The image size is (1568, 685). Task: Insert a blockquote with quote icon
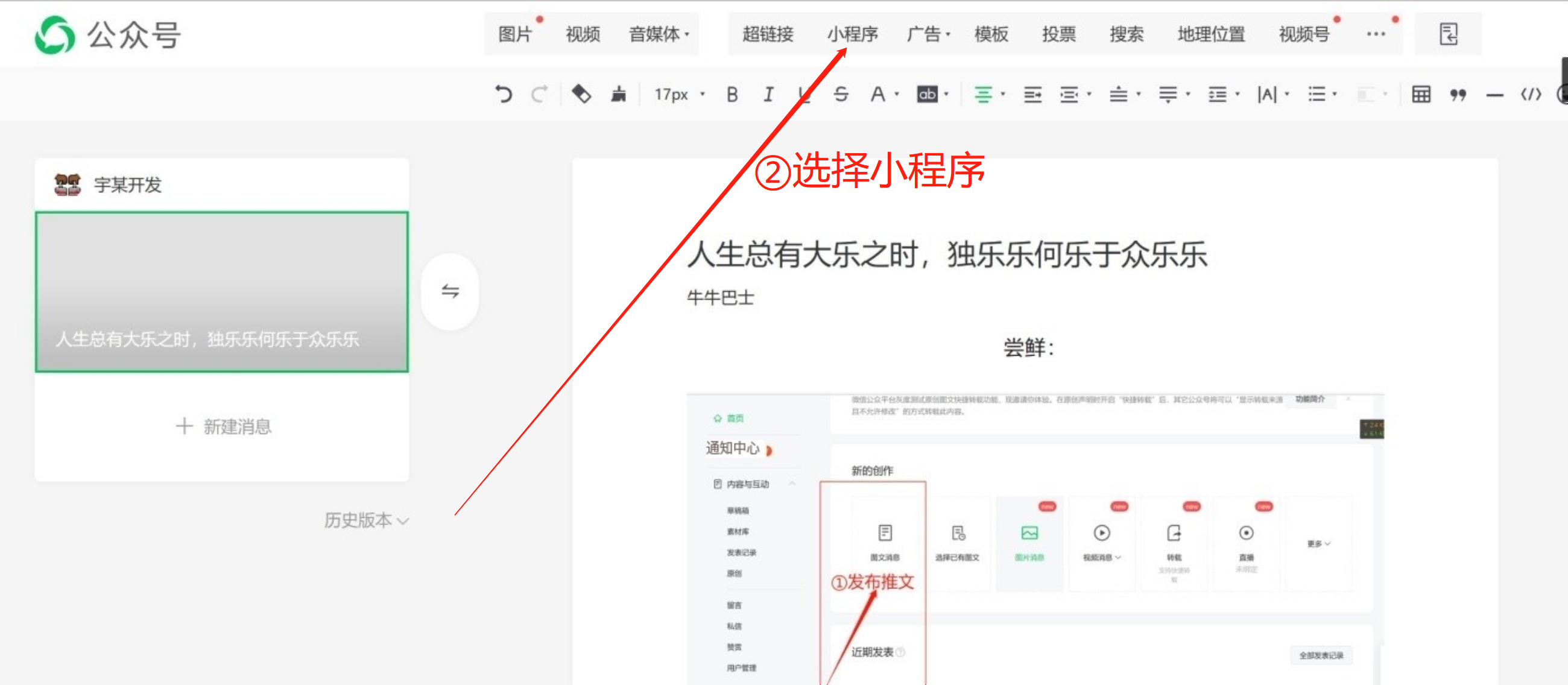pos(1457,94)
